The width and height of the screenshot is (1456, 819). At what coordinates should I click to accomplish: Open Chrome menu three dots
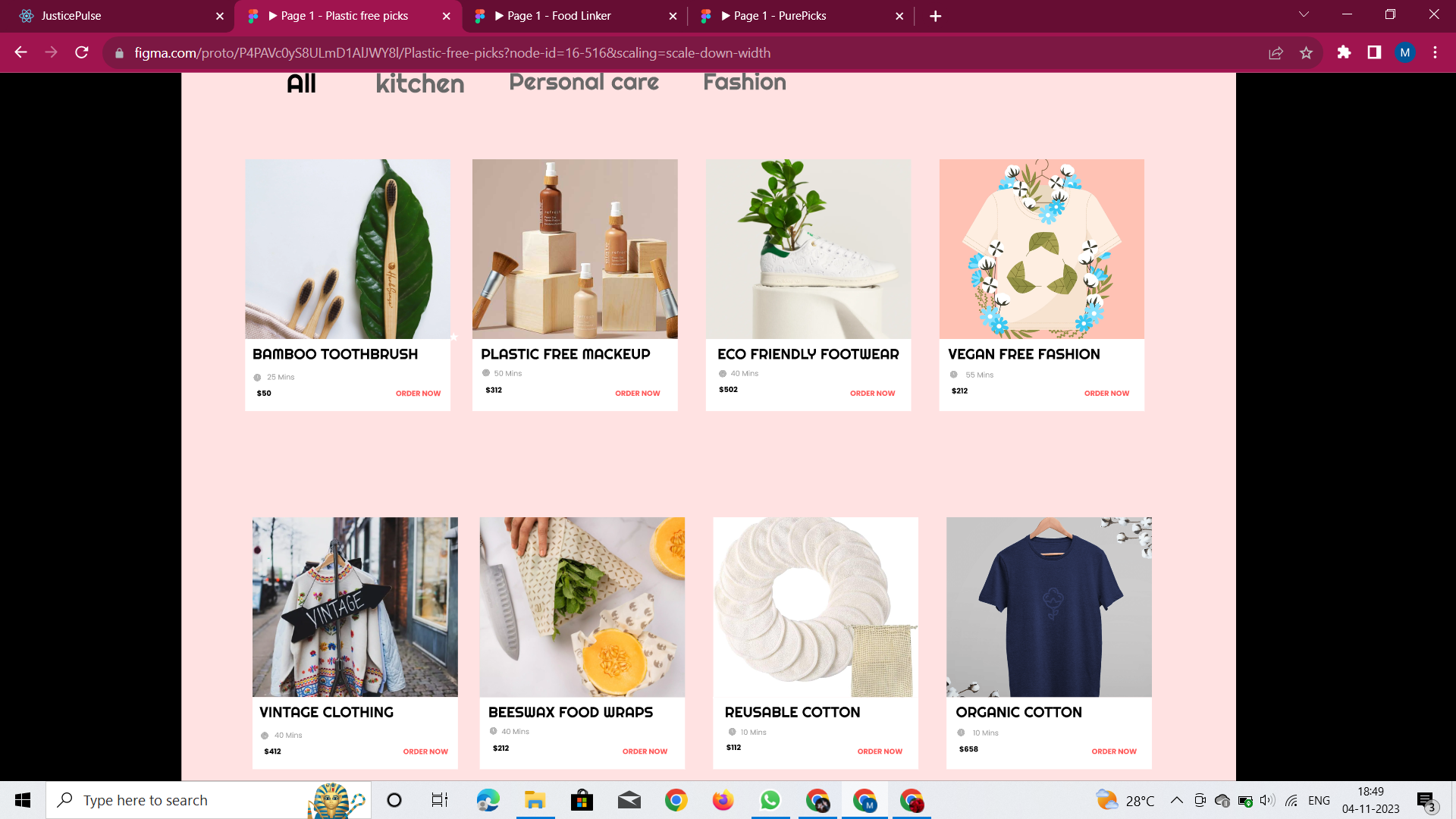1435,52
